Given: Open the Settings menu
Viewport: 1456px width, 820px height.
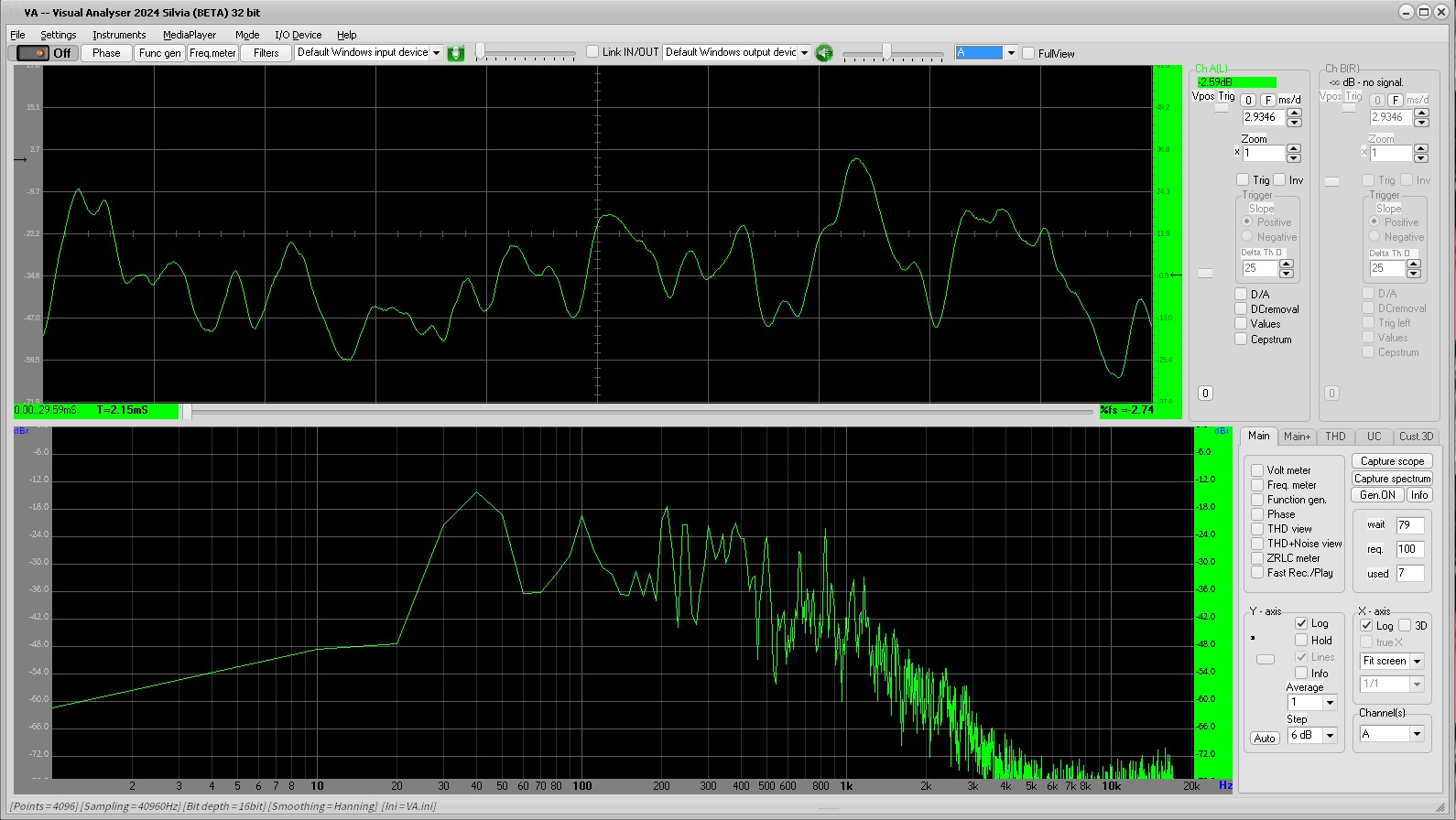Looking at the screenshot, I should [x=59, y=35].
